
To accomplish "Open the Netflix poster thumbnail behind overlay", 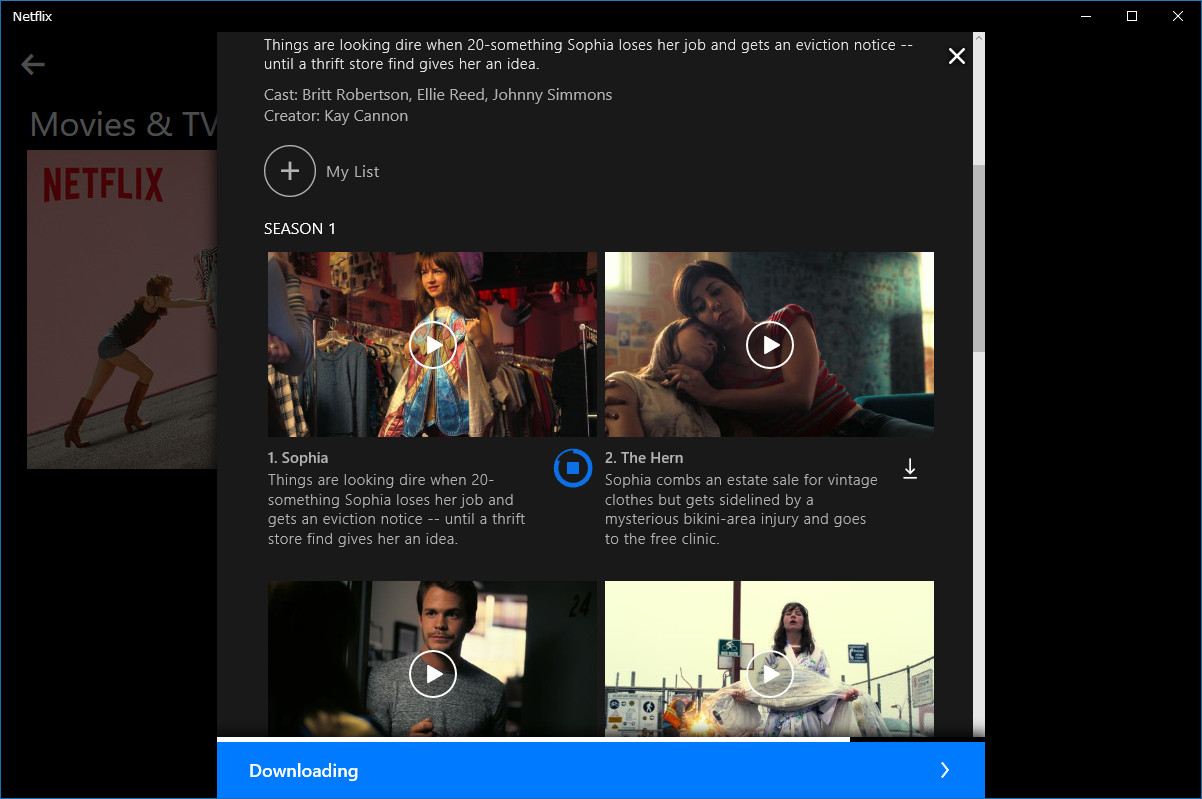I will (x=122, y=309).
